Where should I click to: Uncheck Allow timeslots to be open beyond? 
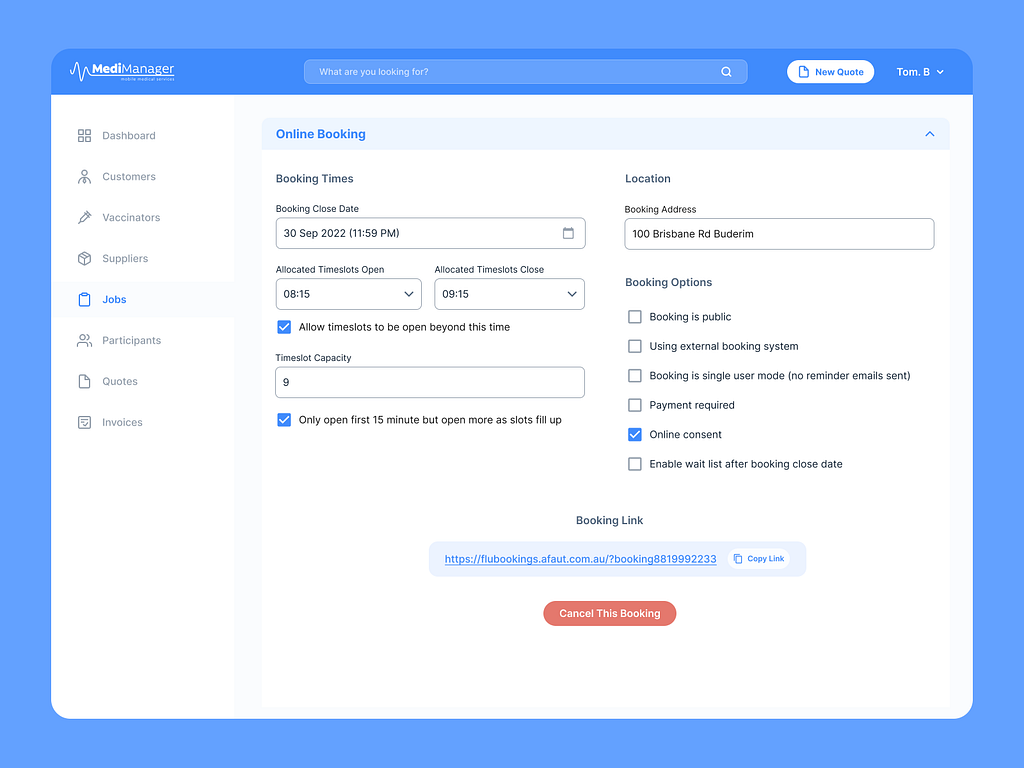coord(284,327)
